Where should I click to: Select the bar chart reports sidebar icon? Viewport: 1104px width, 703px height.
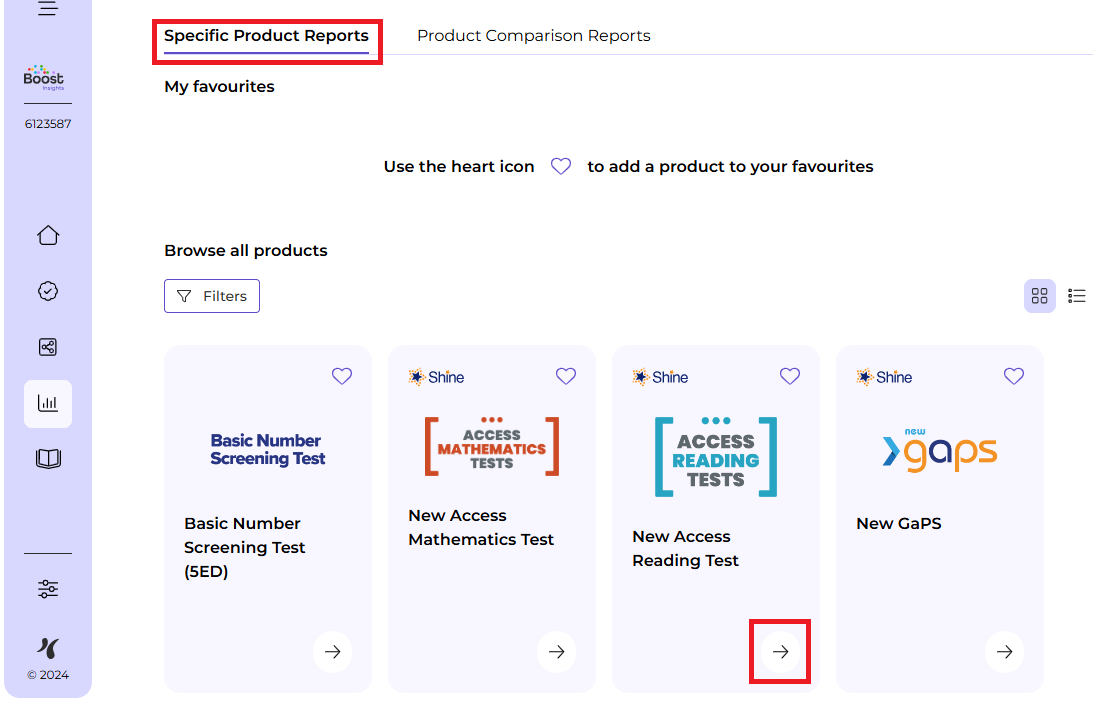48,404
